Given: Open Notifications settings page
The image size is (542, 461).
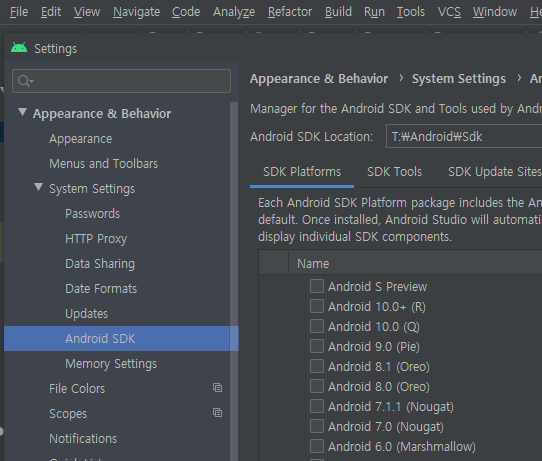Looking at the screenshot, I should click(83, 439).
